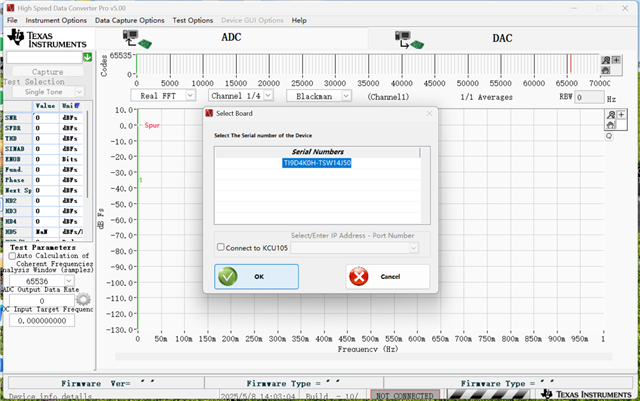Select serial number TI9D4K0H-TSW14J50
This screenshot has height=401, width=640.
tap(317, 163)
